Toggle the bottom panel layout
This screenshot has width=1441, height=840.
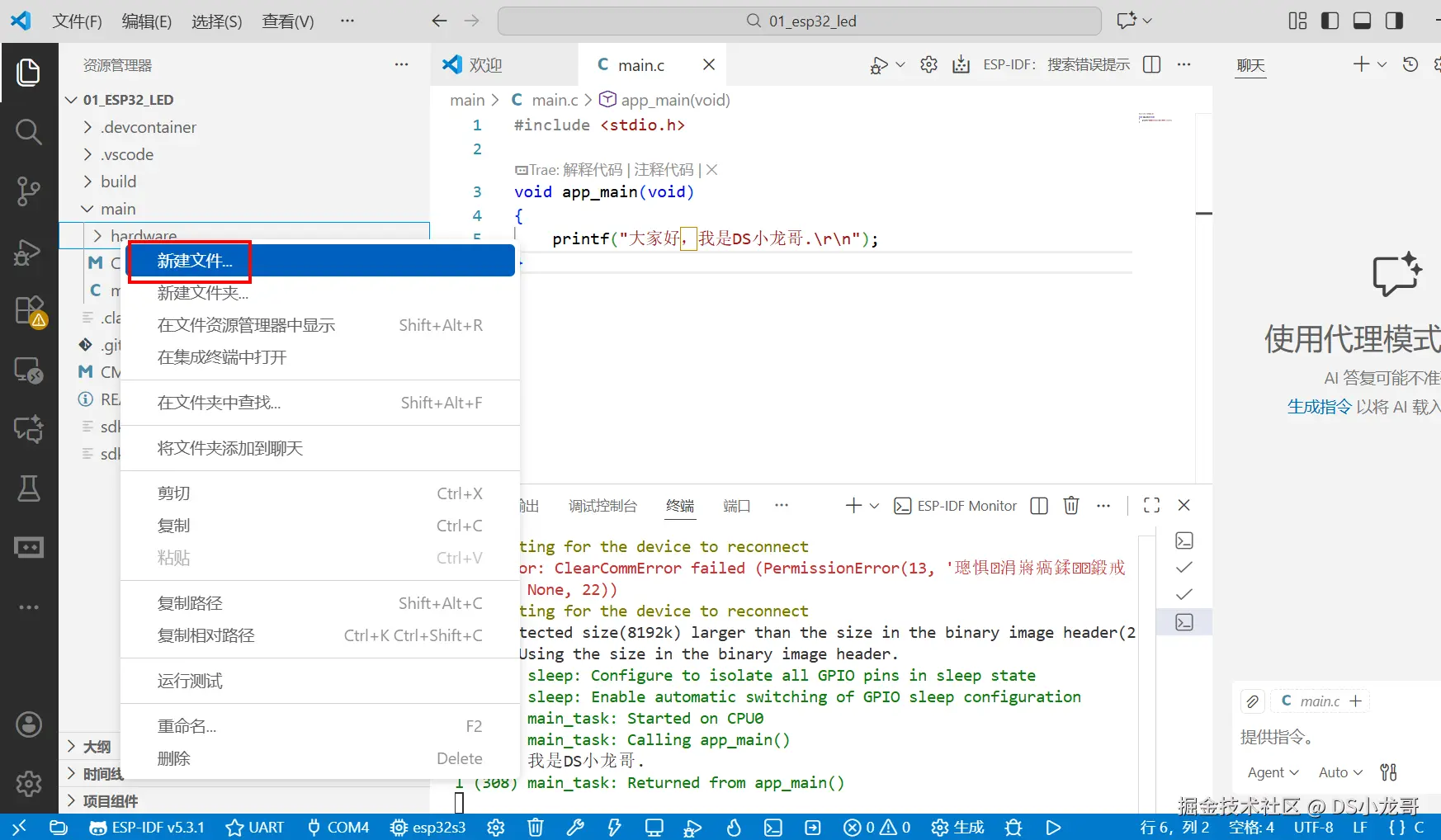pyautogui.click(x=1362, y=21)
